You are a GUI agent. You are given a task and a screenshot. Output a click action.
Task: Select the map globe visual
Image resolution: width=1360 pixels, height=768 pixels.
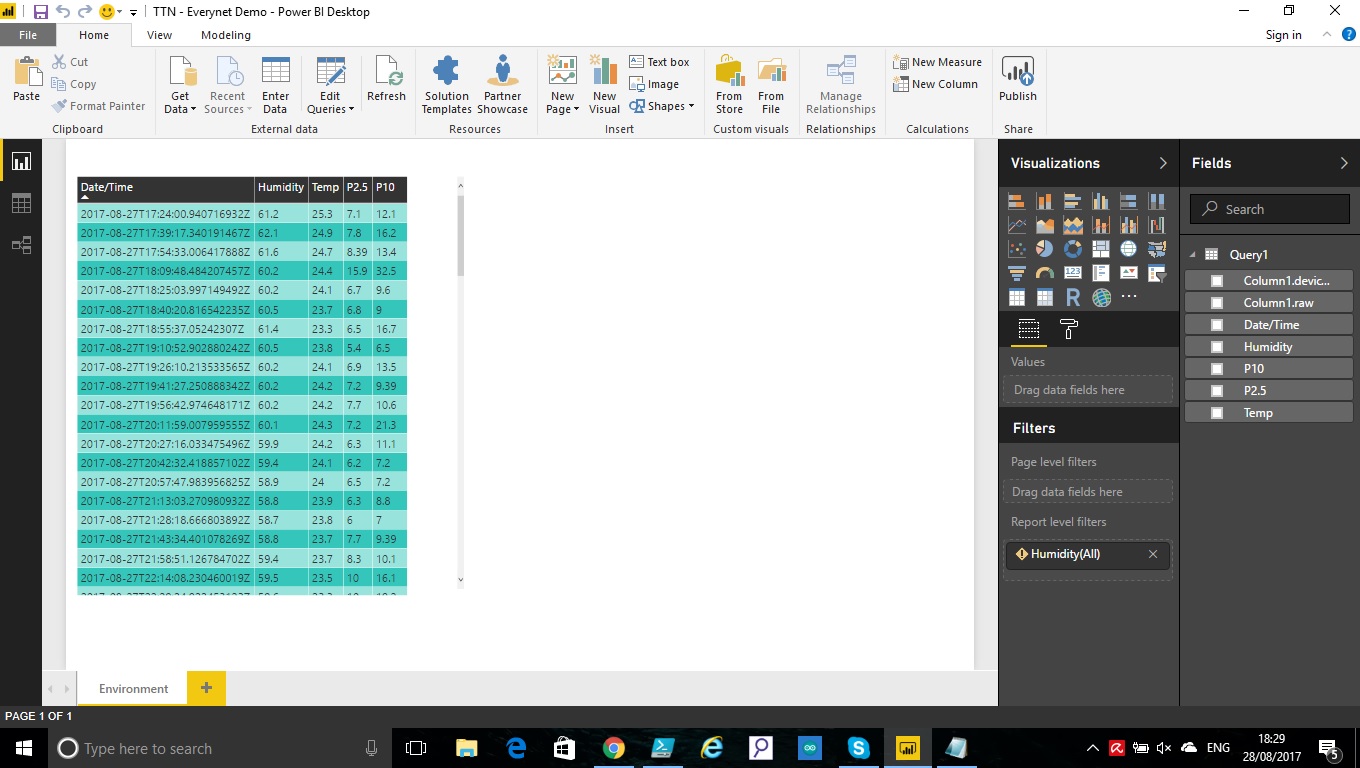click(x=1129, y=249)
